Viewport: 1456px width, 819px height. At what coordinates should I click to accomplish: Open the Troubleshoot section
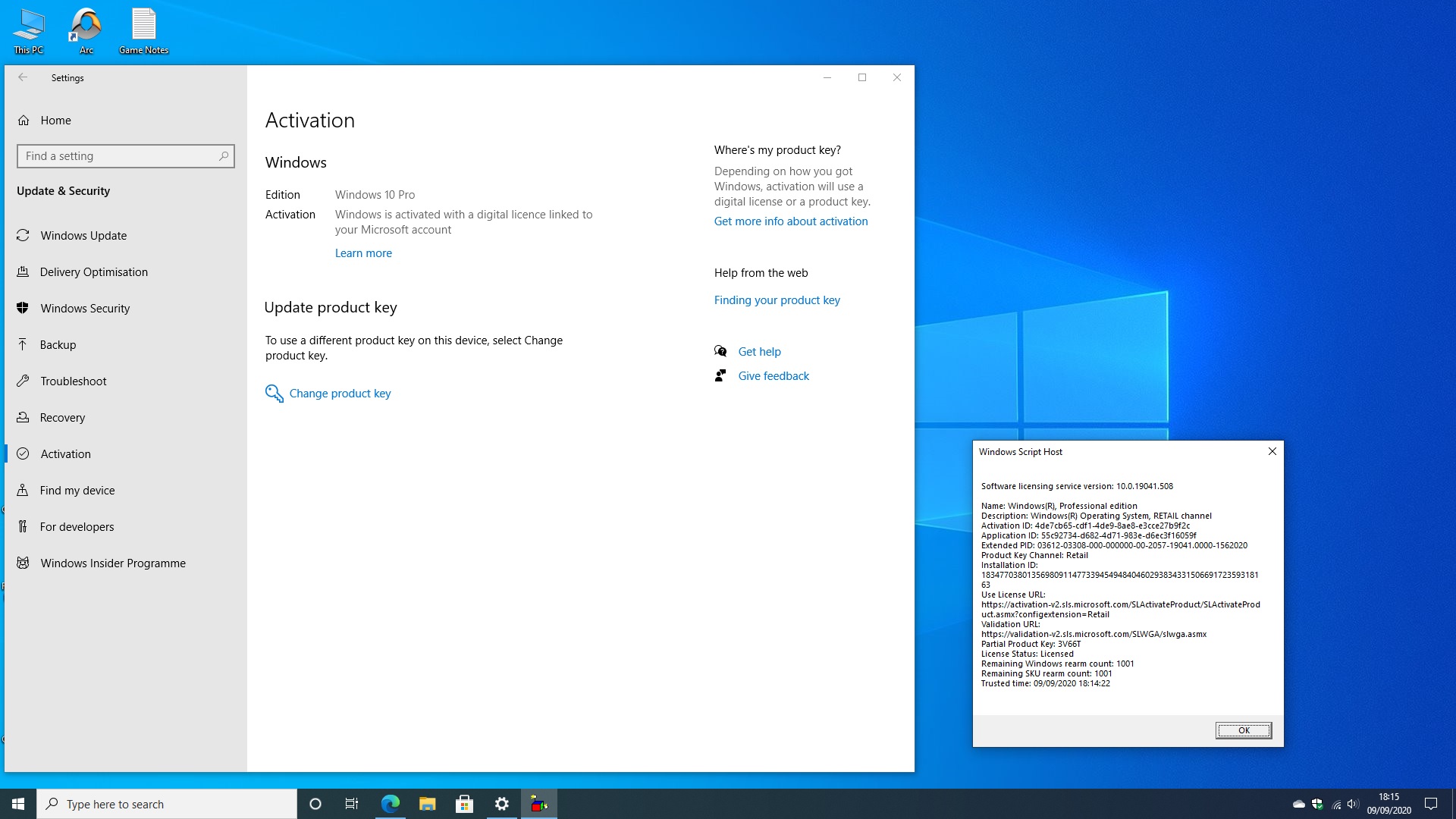[72, 381]
